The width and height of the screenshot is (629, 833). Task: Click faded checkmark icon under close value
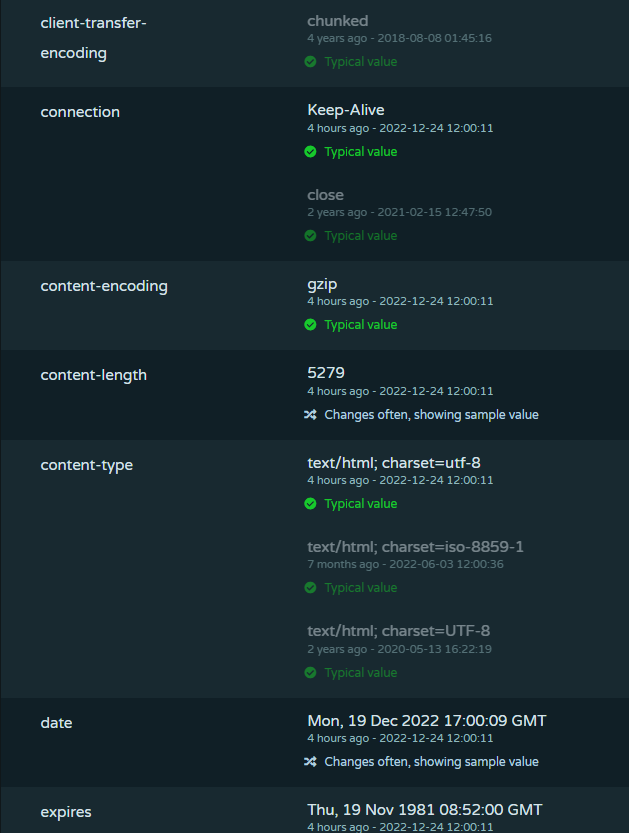310,236
